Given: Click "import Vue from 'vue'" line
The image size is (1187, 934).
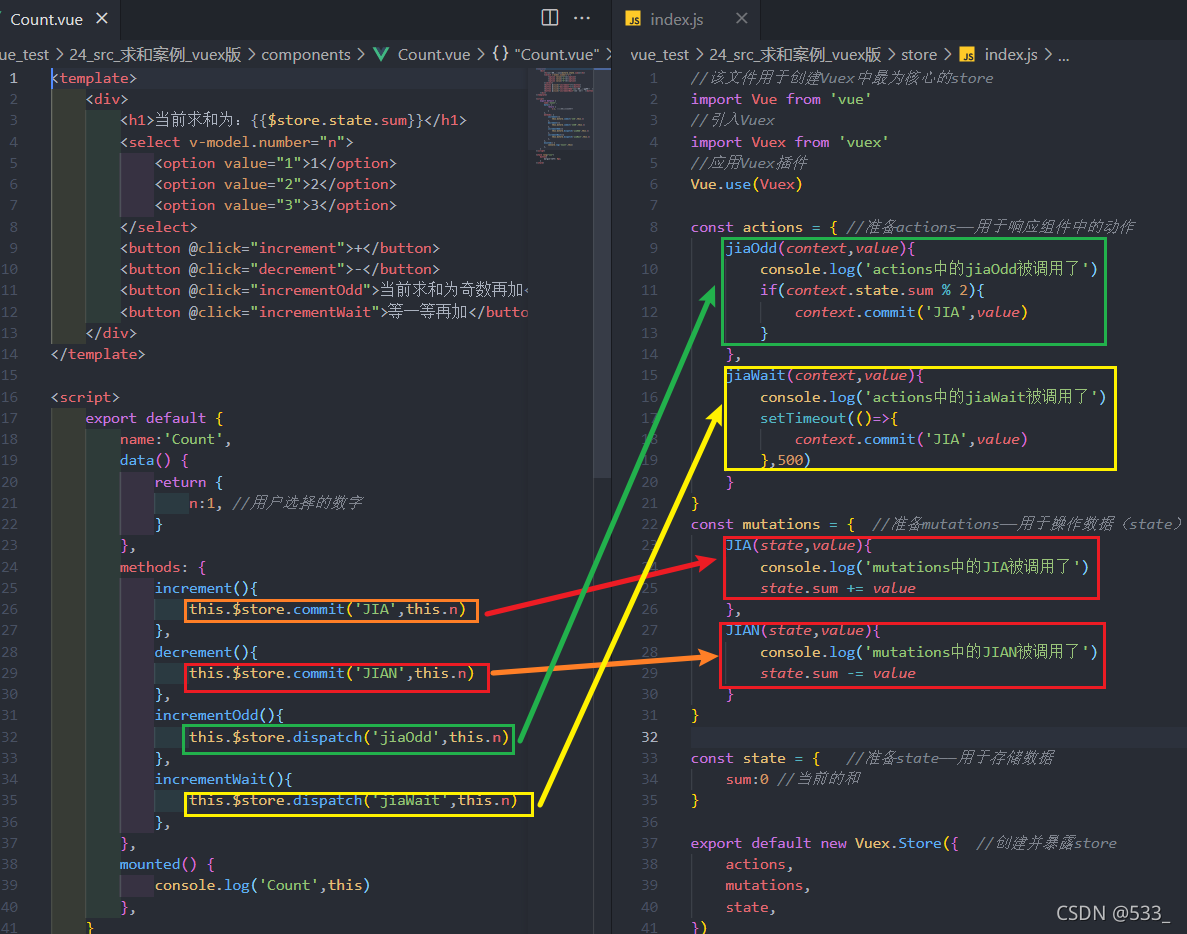Looking at the screenshot, I should tap(781, 99).
